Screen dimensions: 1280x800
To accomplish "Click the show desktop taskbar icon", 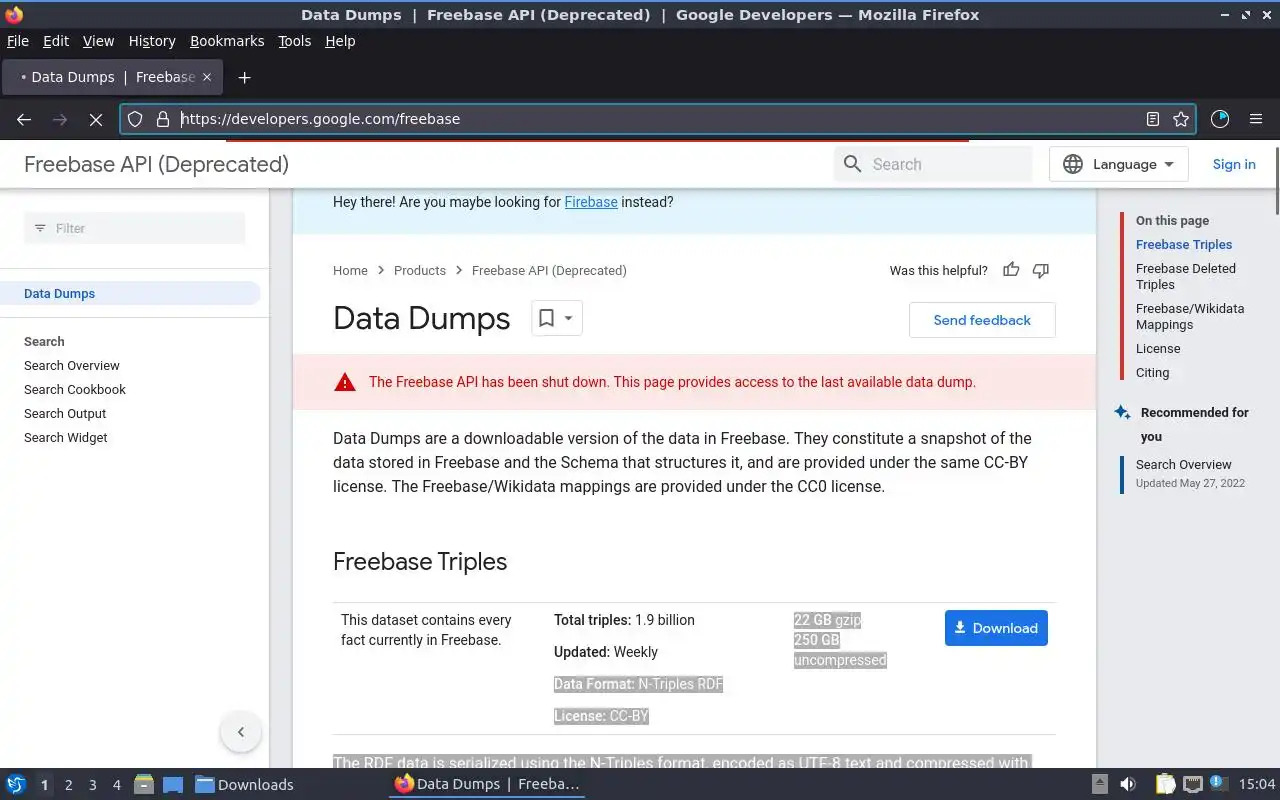I will coord(173,784).
